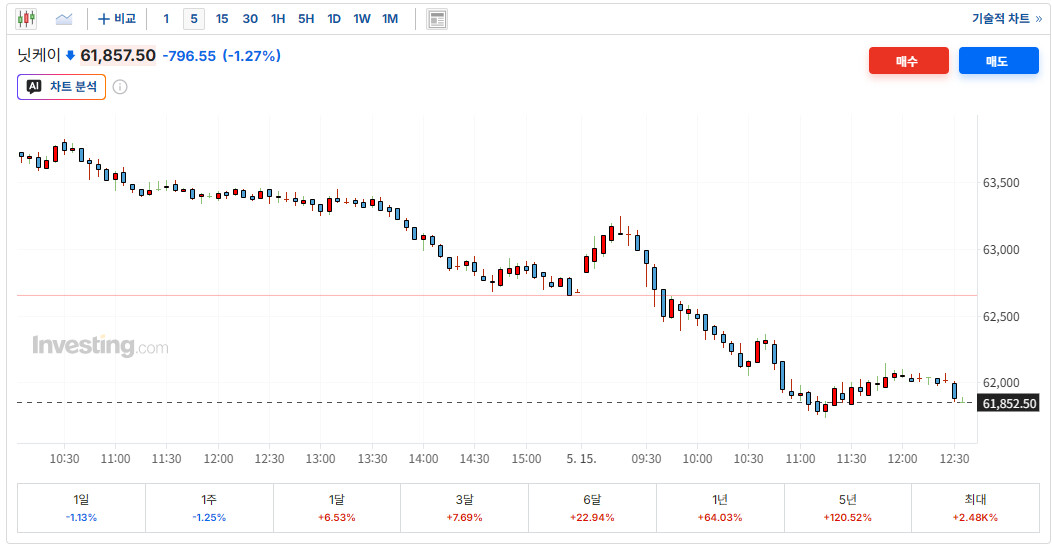This screenshot has width=1052, height=544.
Task: Click the plus icon next to 비교
Action: pos(103,19)
